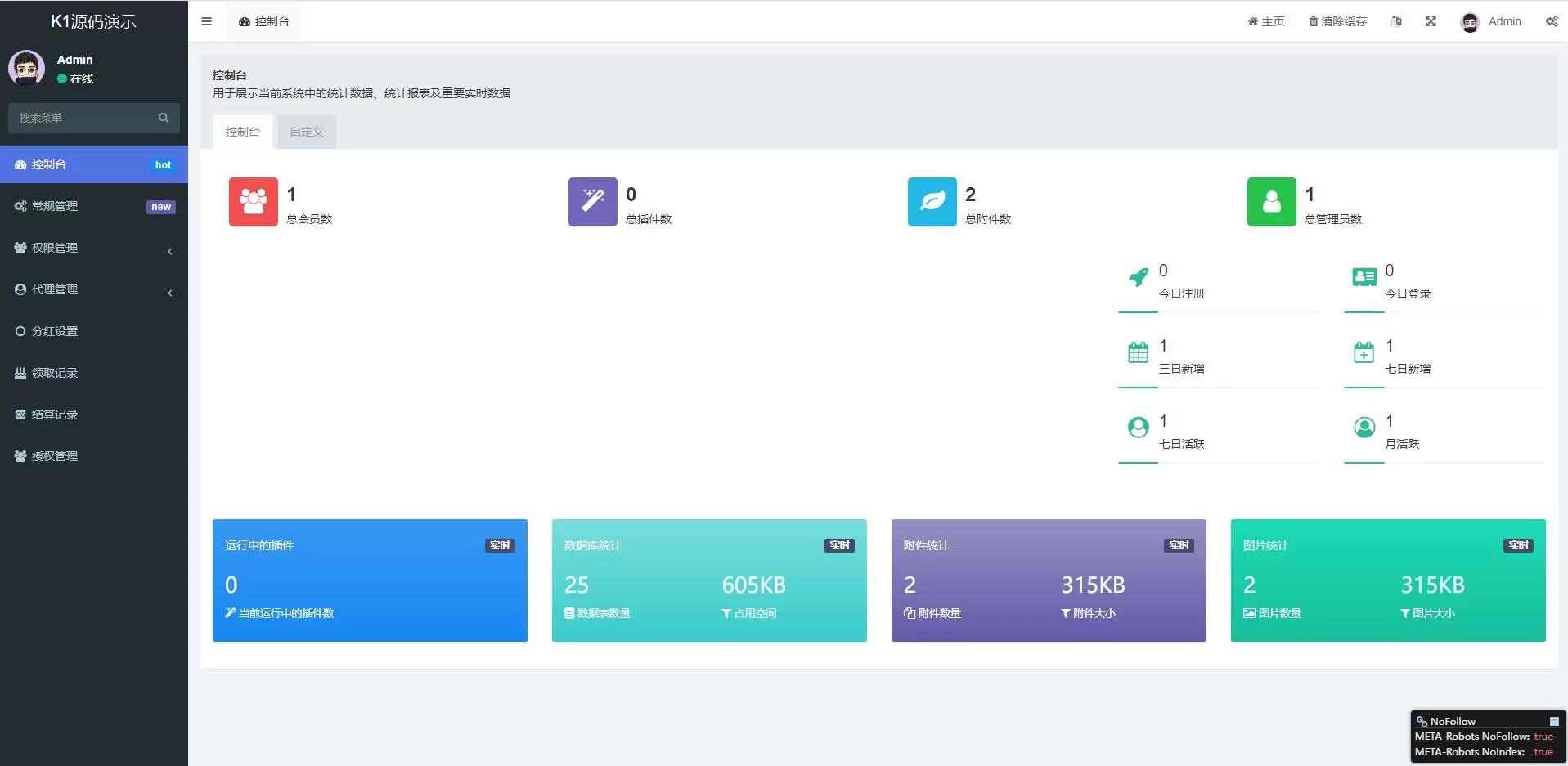Click the 占用空间 filter icon
The width and height of the screenshot is (1568, 766).
click(x=726, y=613)
